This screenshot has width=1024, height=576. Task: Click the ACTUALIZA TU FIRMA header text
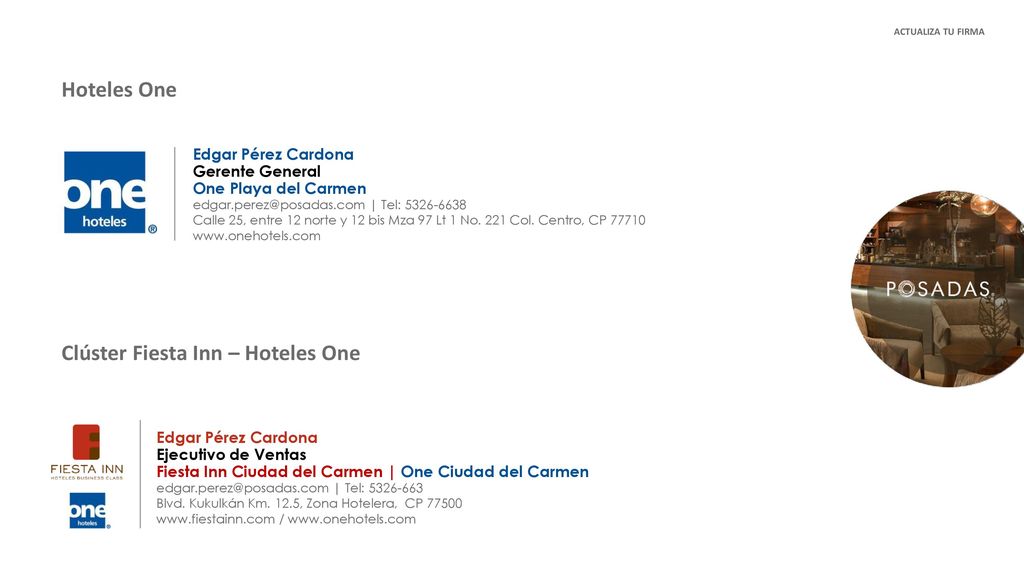pyautogui.click(x=938, y=31)
